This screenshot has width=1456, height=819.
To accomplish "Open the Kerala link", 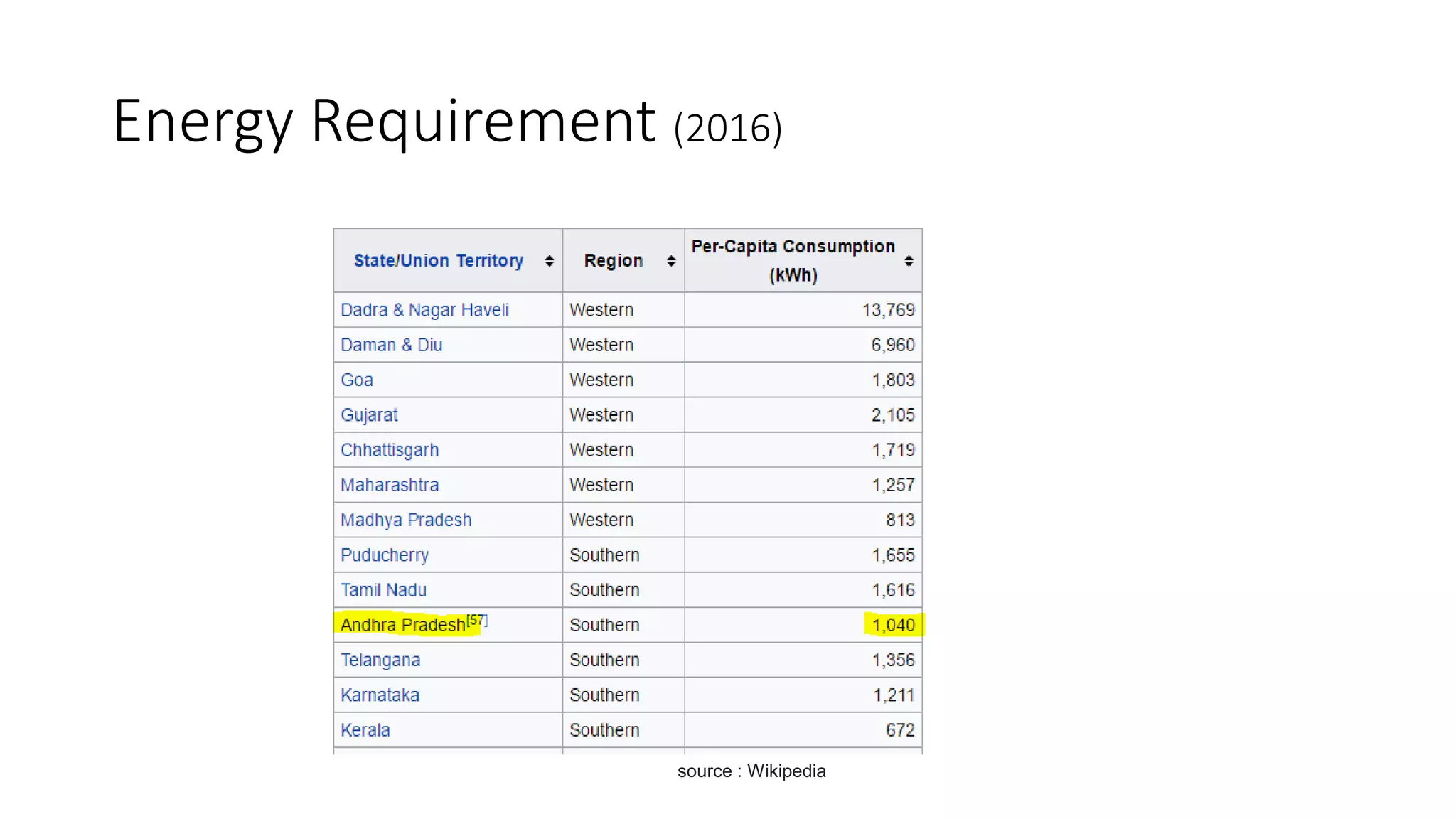I will coord(365,730).
